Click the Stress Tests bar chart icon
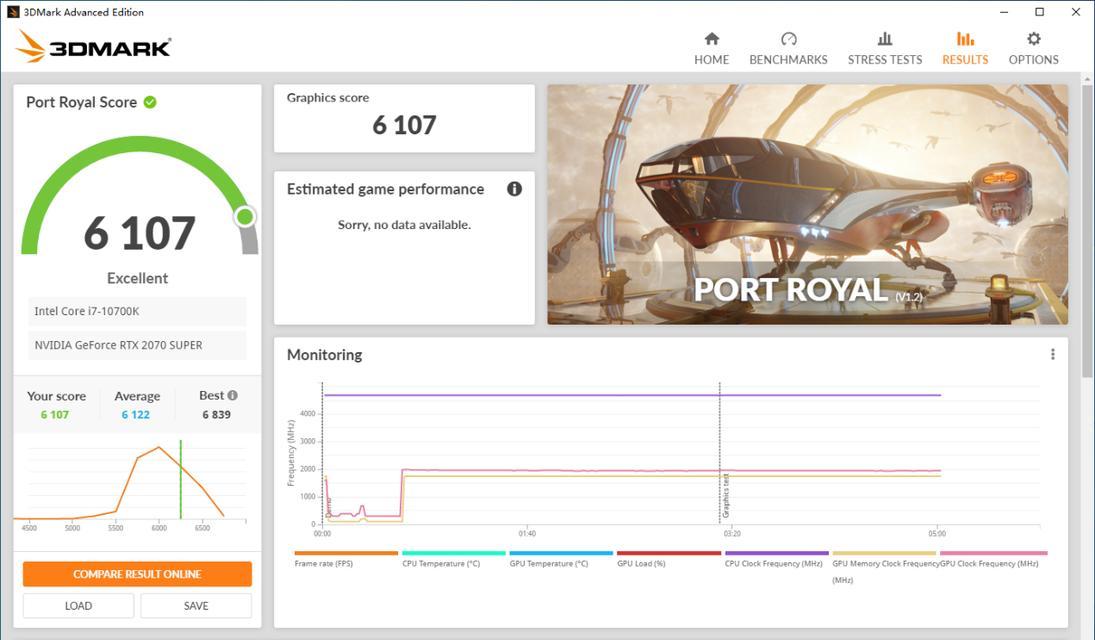The height and width of the screenshot is (640, 1095). (x=885, y=38)
